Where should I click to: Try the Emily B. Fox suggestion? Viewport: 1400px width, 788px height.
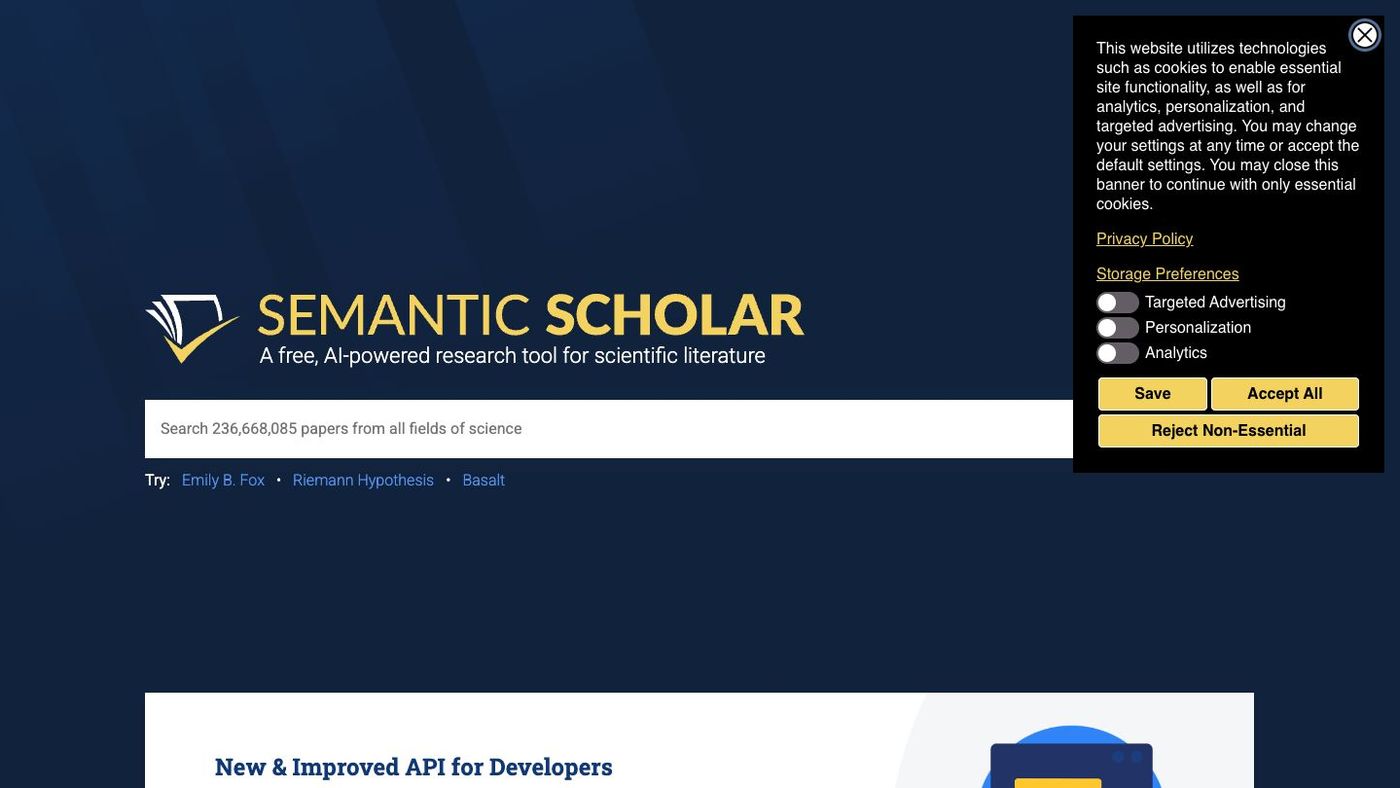(x=223, y=480)
